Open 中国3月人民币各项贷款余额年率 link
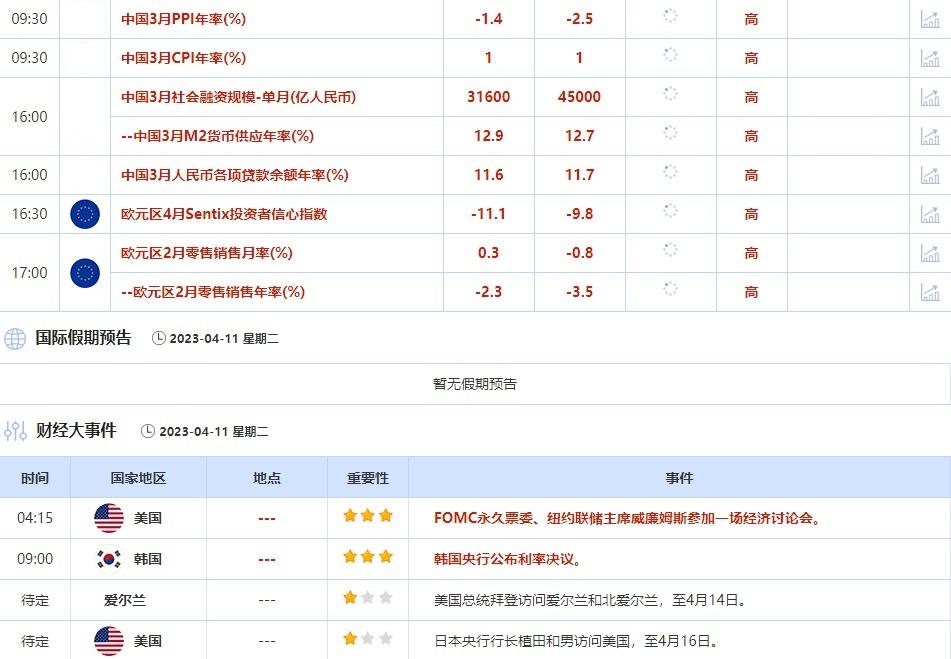The image size is (951, 659). [235, 175]
